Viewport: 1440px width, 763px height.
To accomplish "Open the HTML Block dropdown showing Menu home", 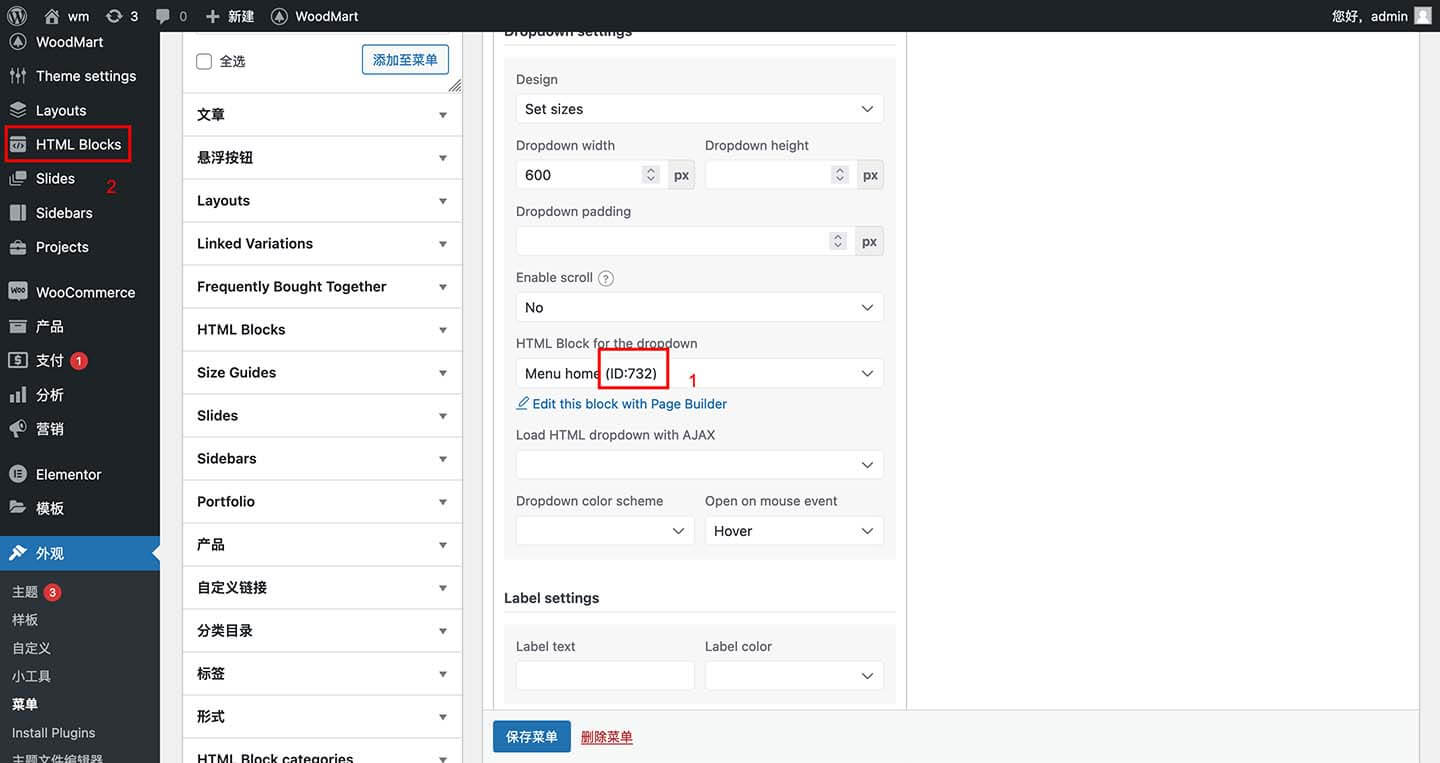I will (700, 373).
